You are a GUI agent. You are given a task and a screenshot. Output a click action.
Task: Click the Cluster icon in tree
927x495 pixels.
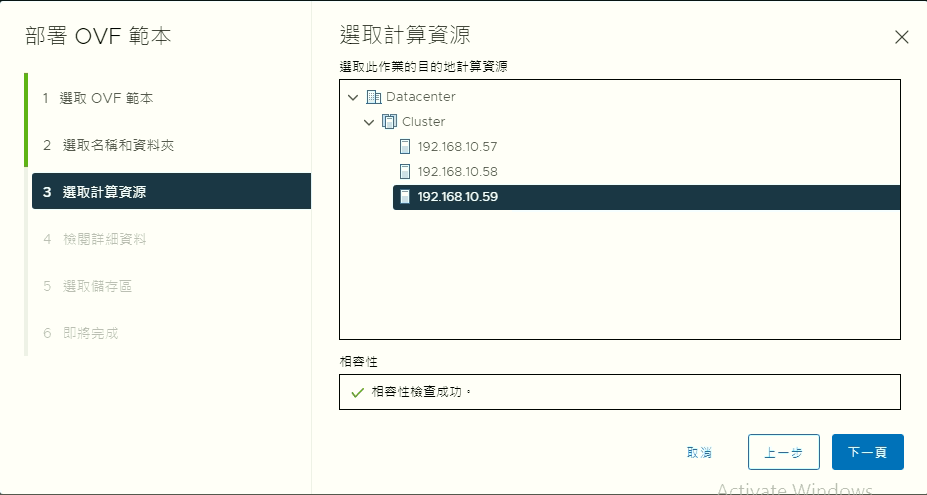[x=390, y=122]
